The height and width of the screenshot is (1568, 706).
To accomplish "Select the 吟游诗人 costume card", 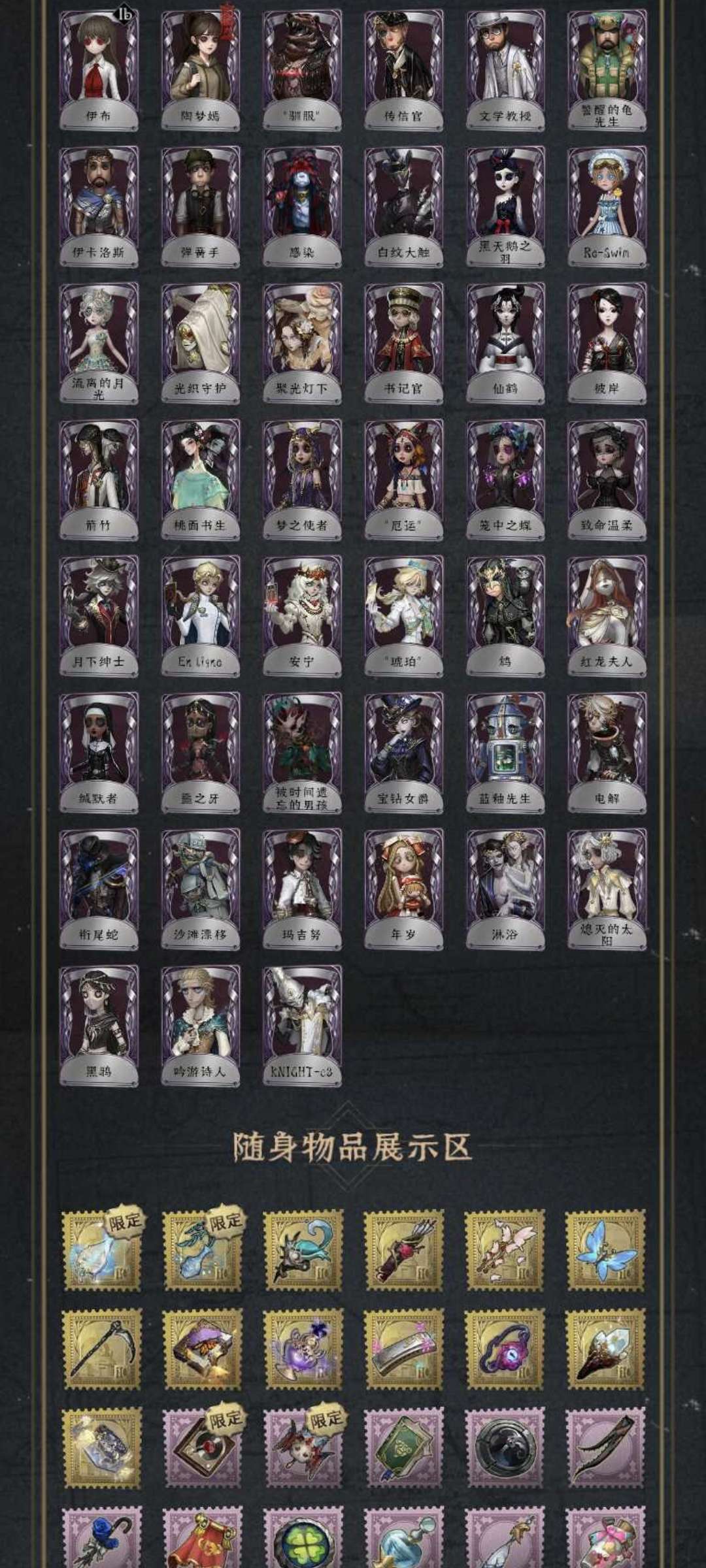I will click(201, 1026).
